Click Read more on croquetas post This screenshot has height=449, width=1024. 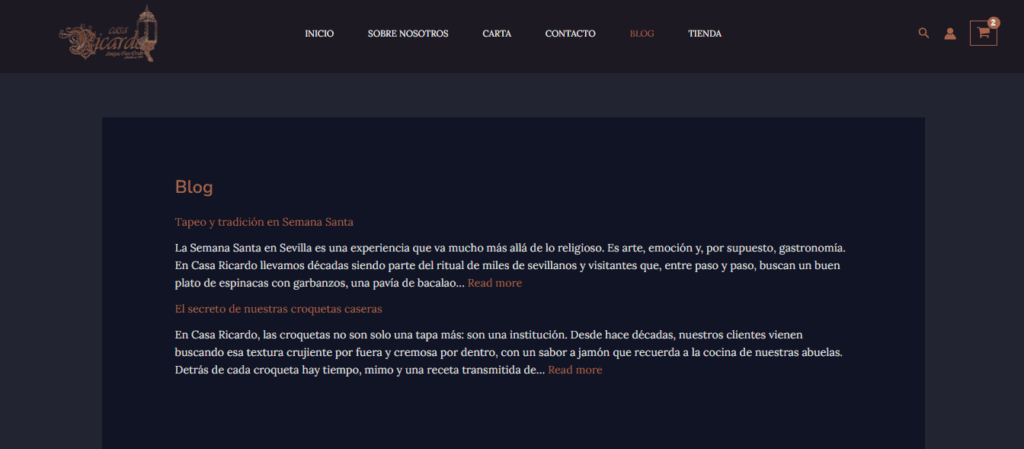pyautogui.click(x=575, y=370)
